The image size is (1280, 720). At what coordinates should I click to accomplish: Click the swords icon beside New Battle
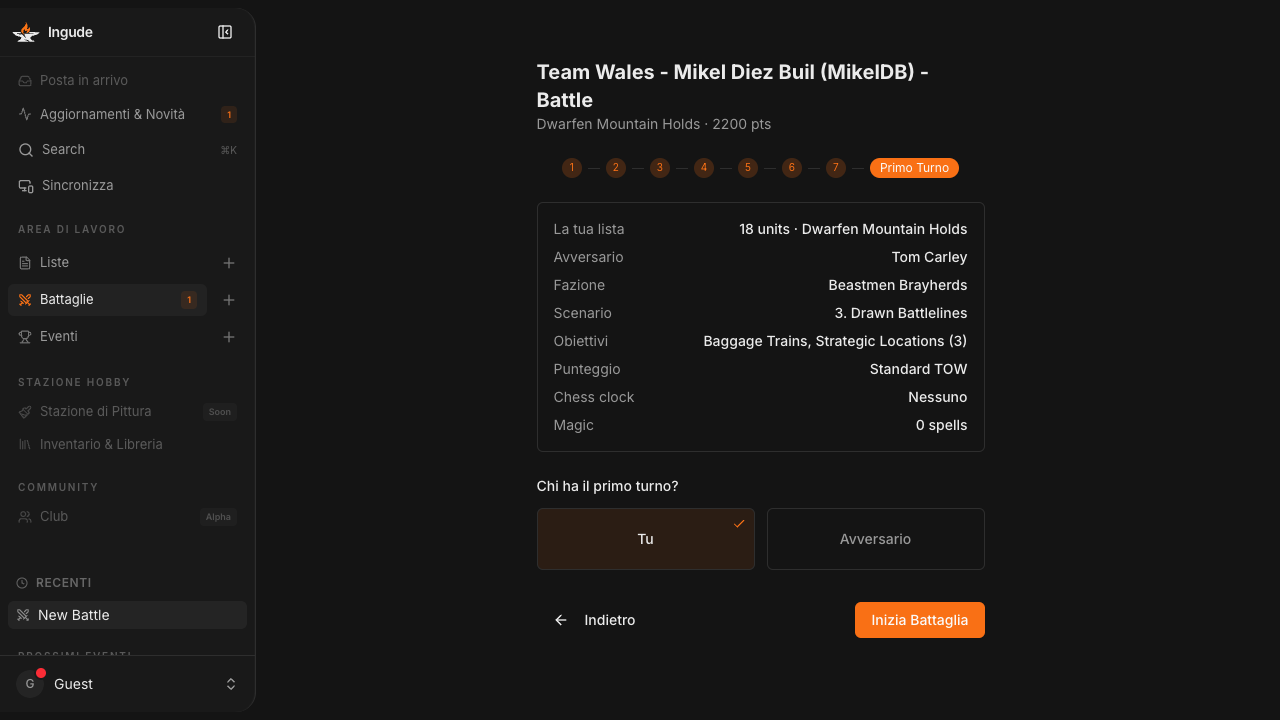23,615
